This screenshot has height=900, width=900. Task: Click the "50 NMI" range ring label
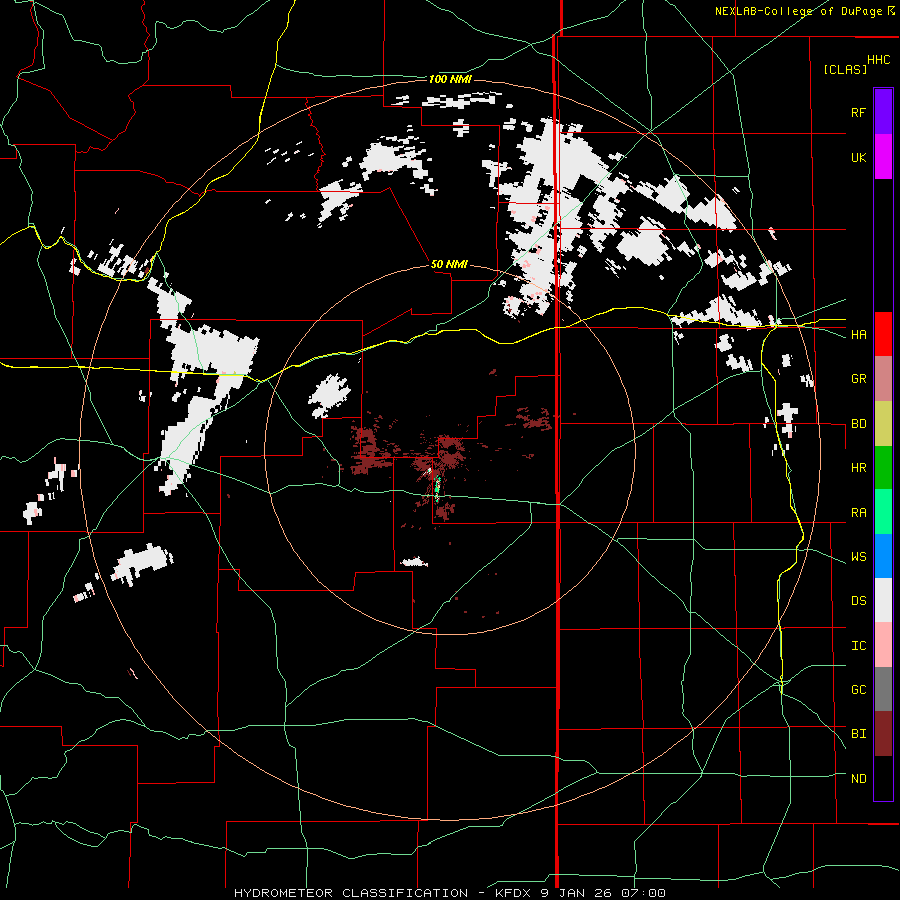pos(449,265)
